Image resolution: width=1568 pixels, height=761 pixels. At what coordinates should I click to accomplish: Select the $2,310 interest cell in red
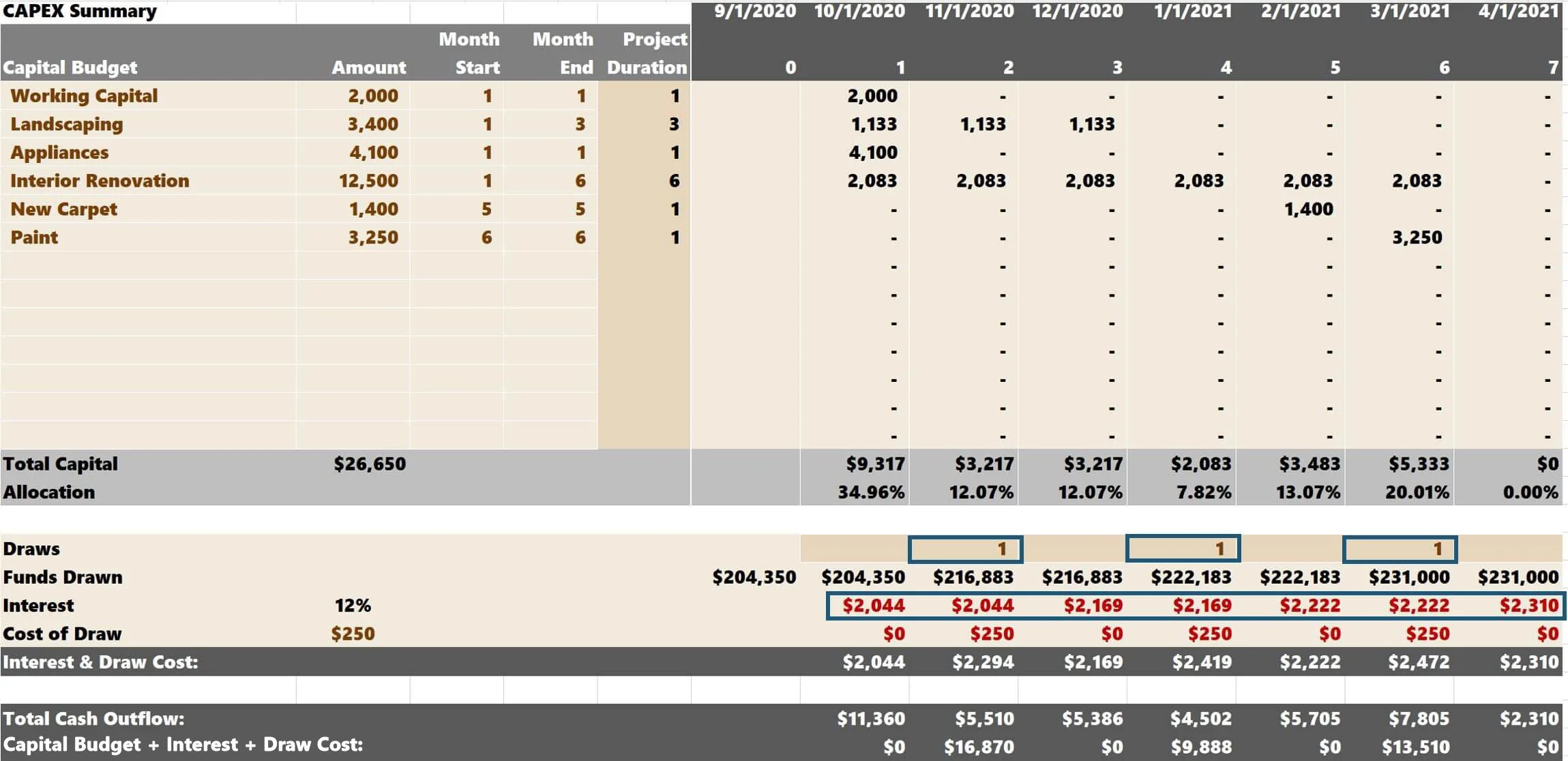coord(1528,606)
